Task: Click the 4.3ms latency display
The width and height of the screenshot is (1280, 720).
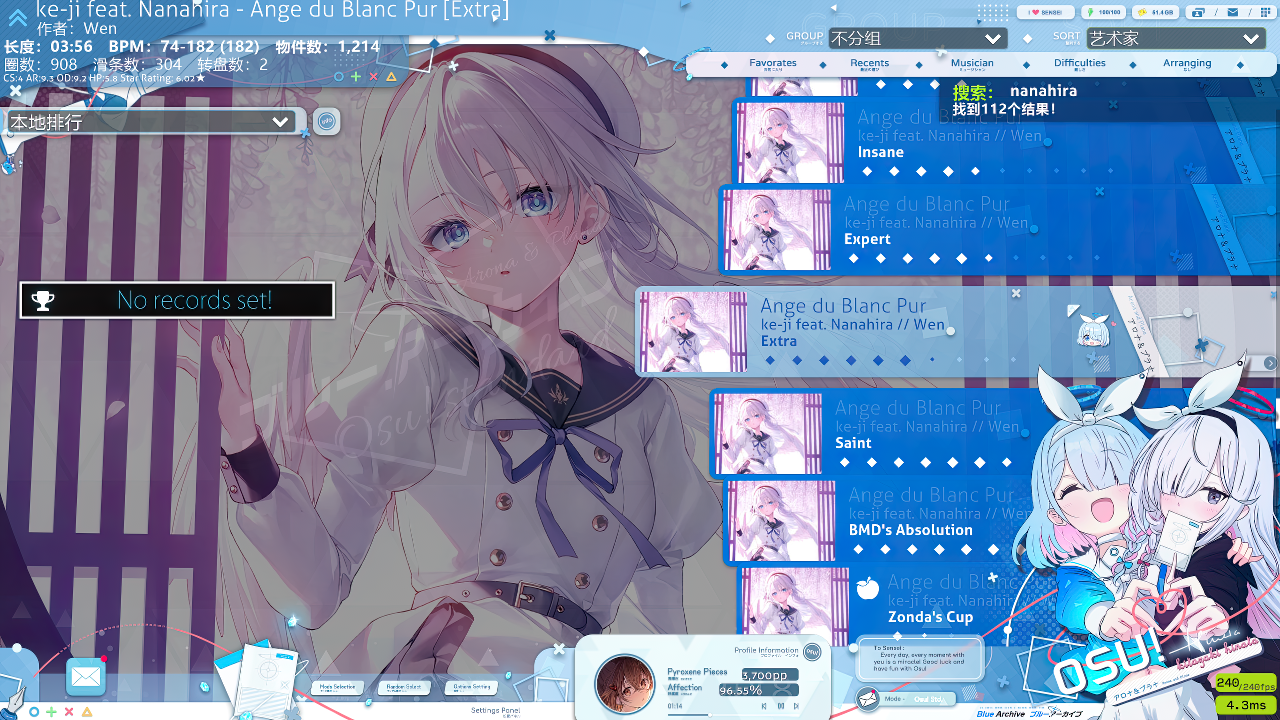Action: pyautogui.click(x=1246, y=705)
